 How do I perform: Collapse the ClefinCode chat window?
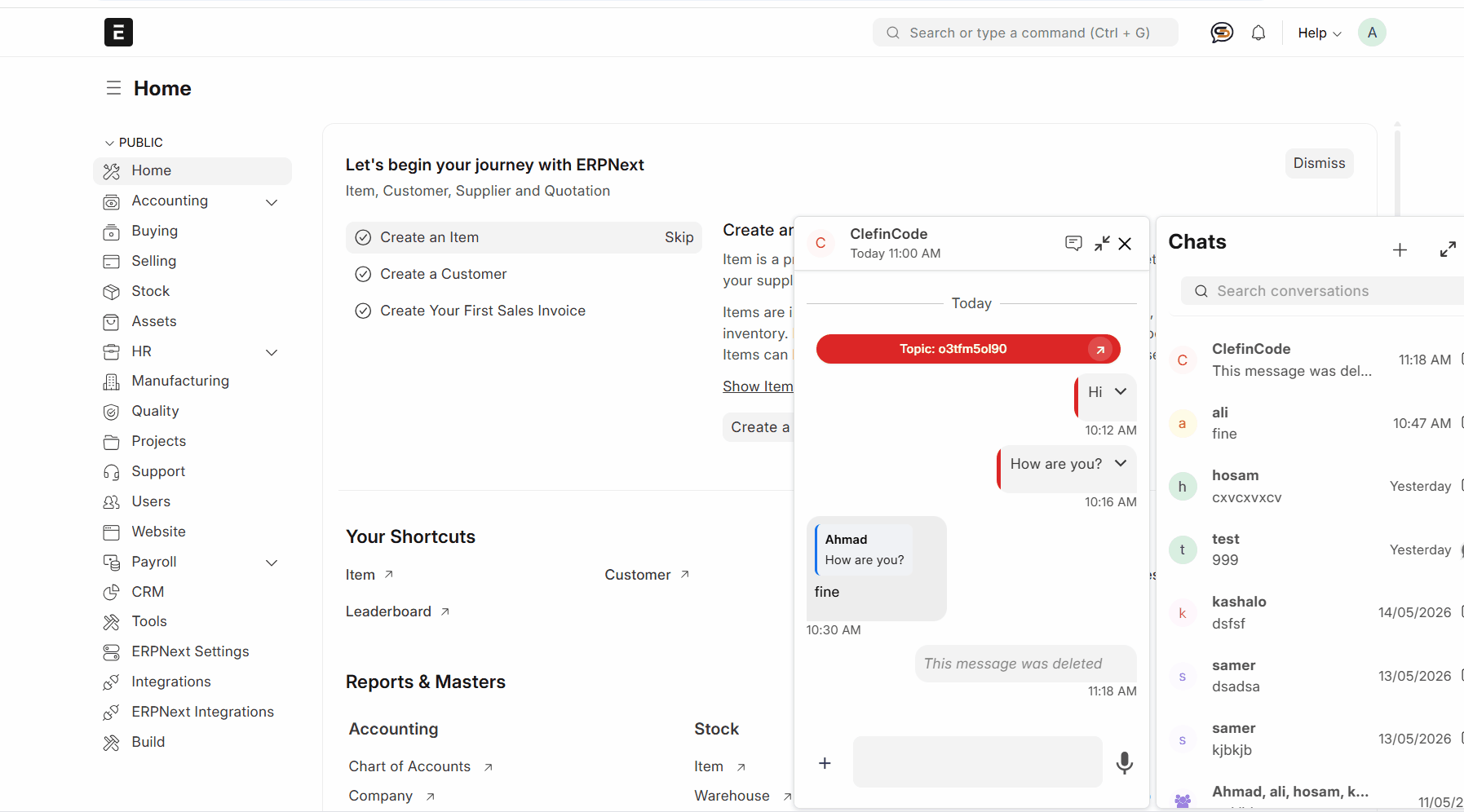tap(1102, 243)
